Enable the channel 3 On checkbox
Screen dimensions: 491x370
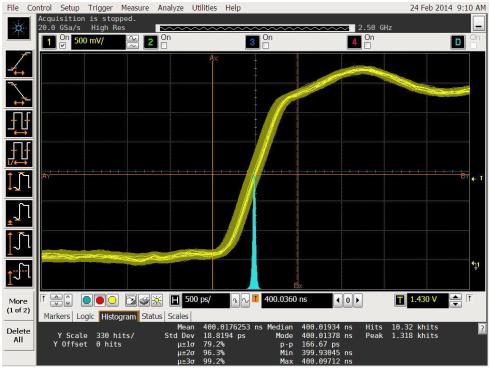point(266,46)
